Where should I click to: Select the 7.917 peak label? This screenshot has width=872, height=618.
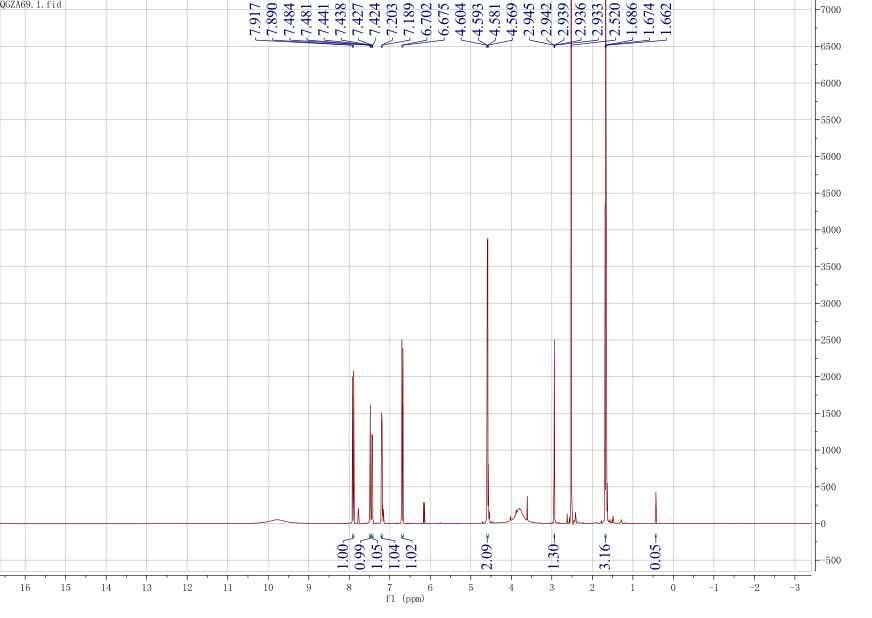(256, 19)
